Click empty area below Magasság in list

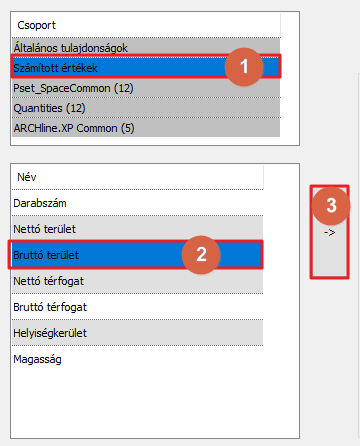(155, 404)
